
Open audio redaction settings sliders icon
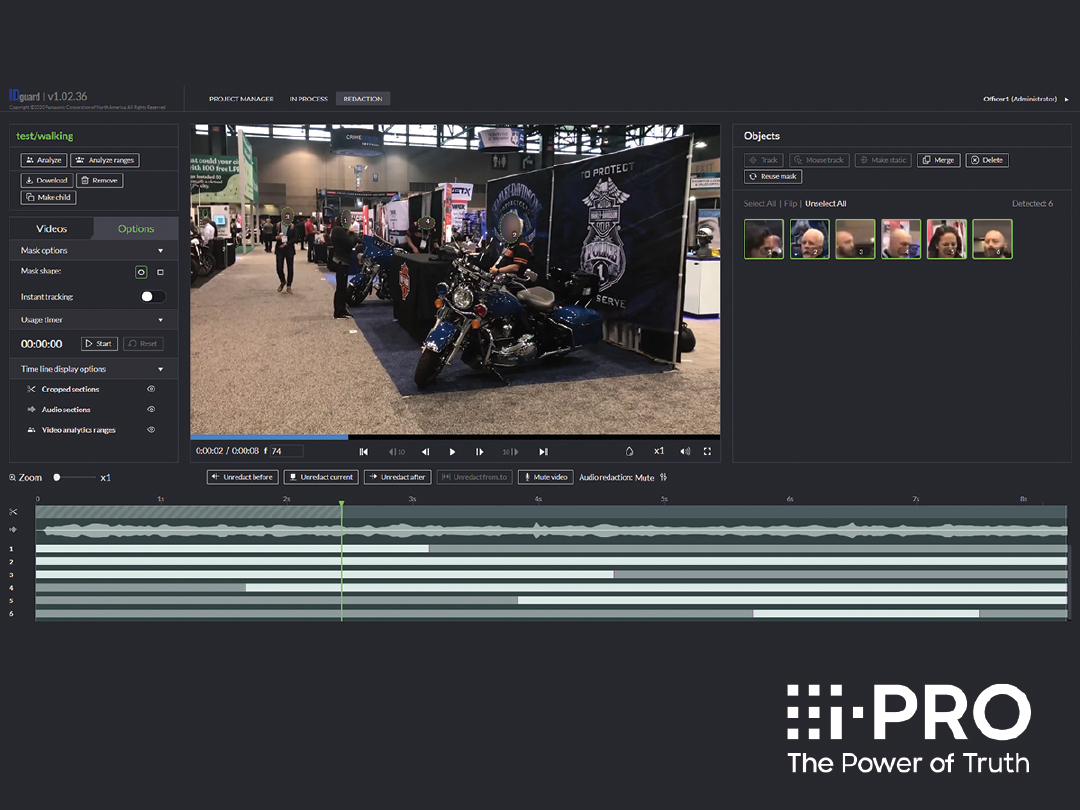coord(663,477)
